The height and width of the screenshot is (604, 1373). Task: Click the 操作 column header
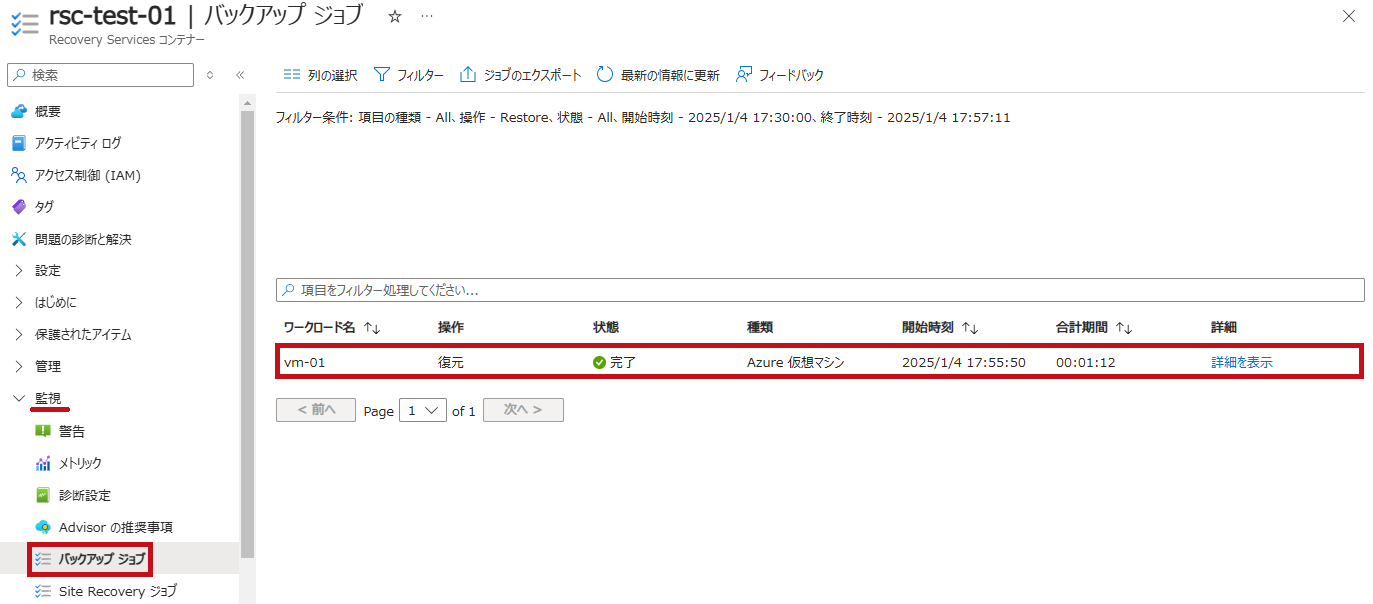tap(451, 328)
